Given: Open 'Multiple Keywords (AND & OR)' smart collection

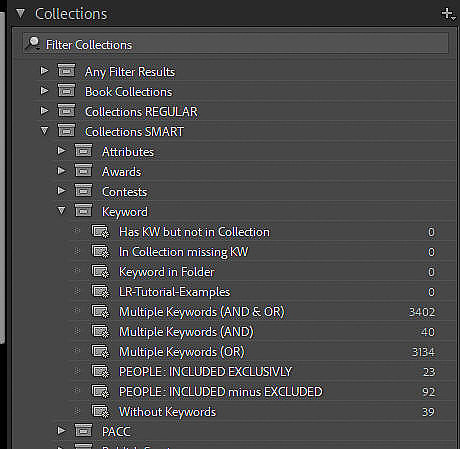Looking at the screenshot, I should point(201,312).
